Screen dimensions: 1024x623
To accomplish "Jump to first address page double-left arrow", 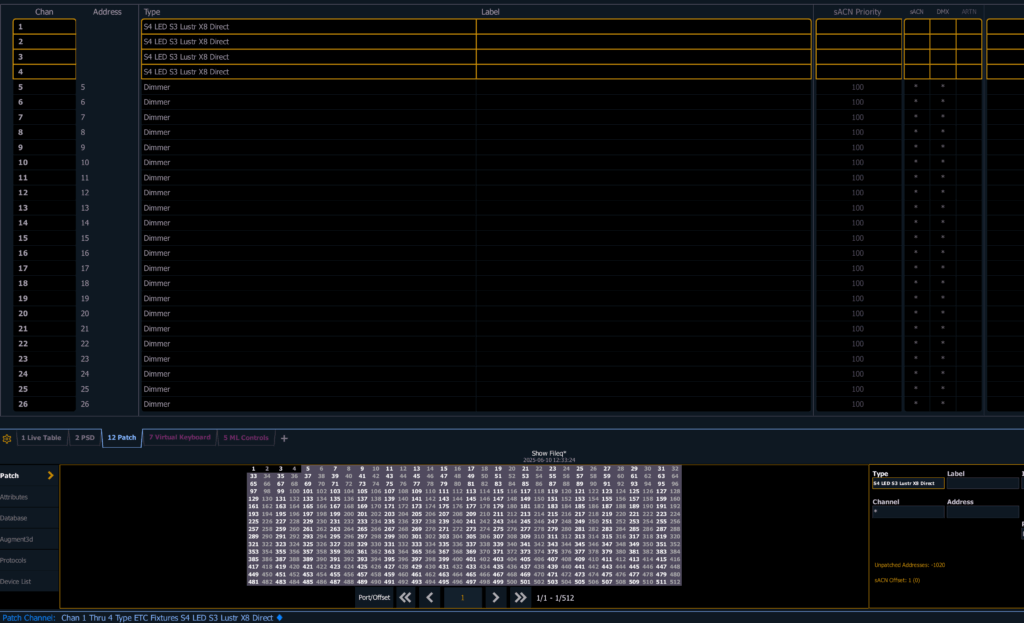I will click(x=406, y=598).
